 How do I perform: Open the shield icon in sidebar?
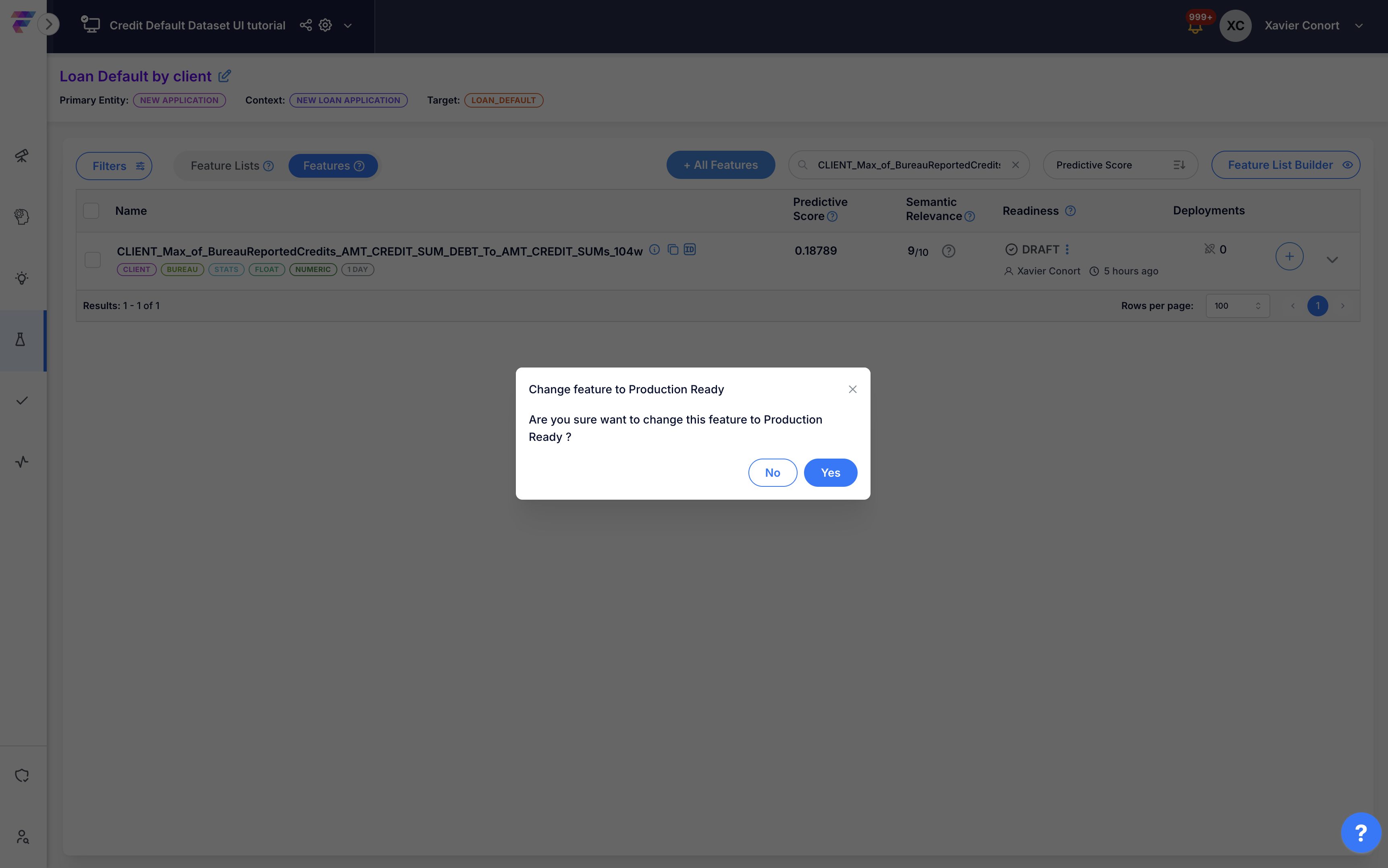click(x=22, y=776)
